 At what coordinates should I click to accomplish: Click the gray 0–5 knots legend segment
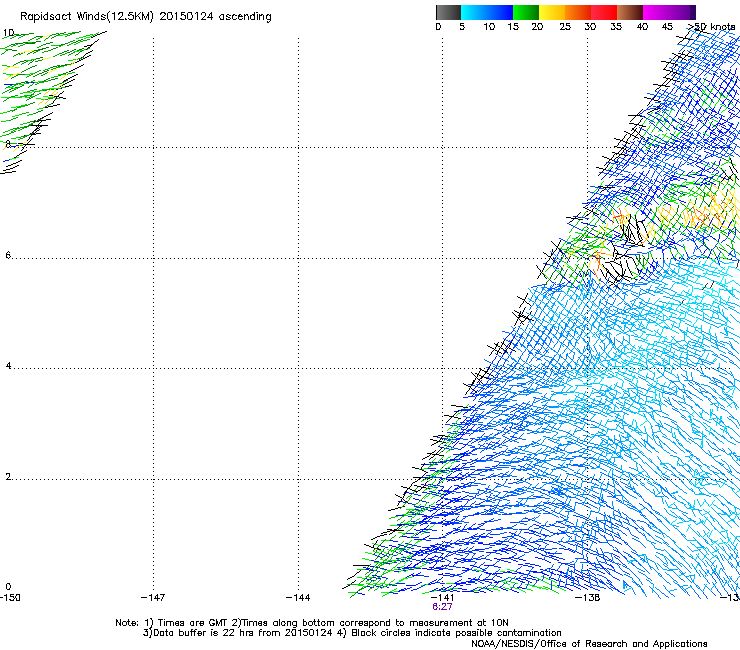448,12
